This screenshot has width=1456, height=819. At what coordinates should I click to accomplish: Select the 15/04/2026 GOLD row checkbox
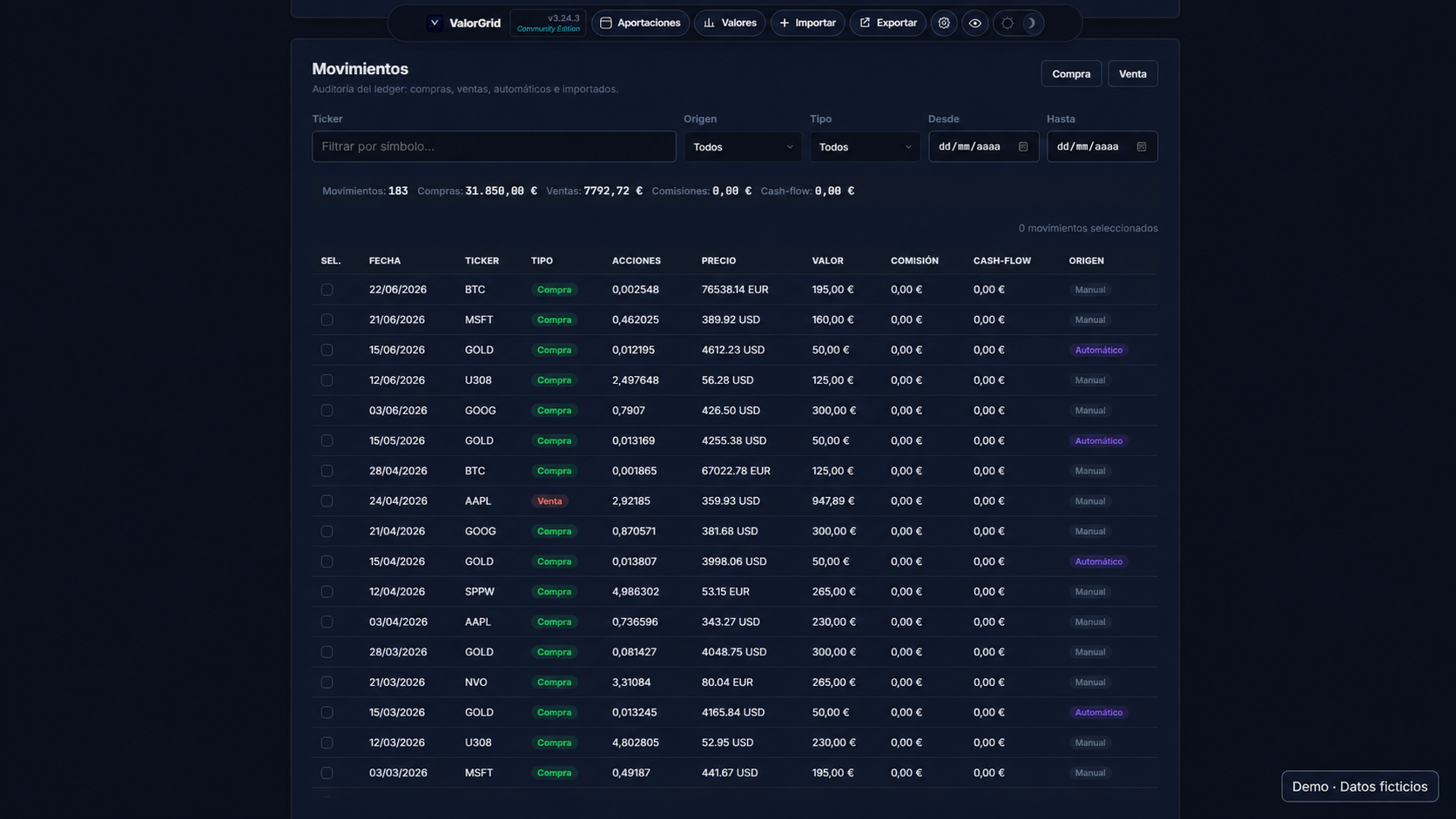coord(327,561)
